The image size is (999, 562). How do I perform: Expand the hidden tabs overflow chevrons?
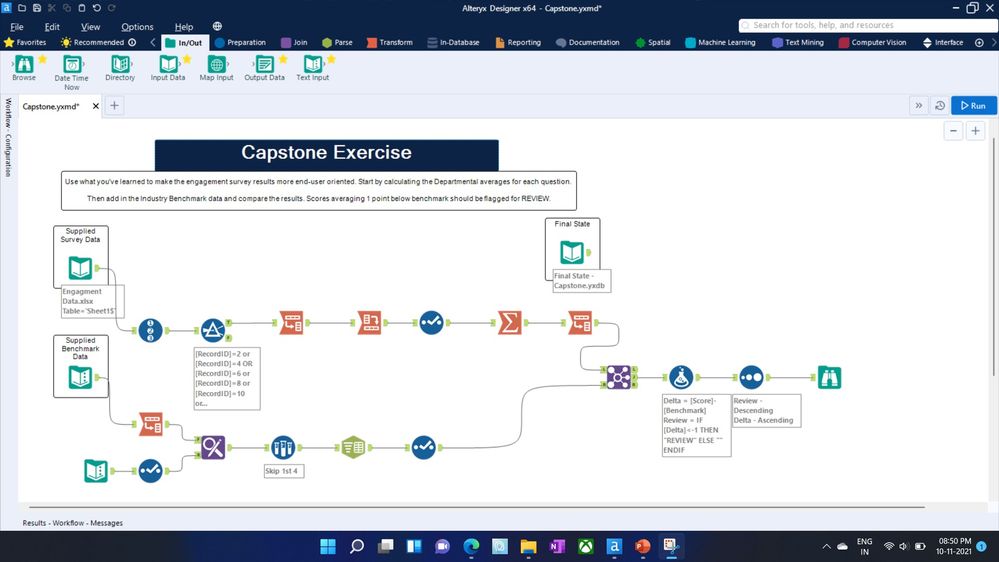[919, 106]
